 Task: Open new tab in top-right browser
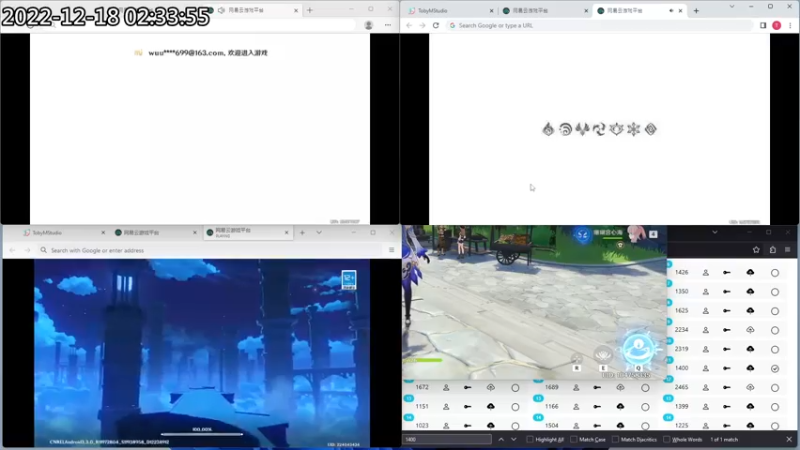coord(696,10)
